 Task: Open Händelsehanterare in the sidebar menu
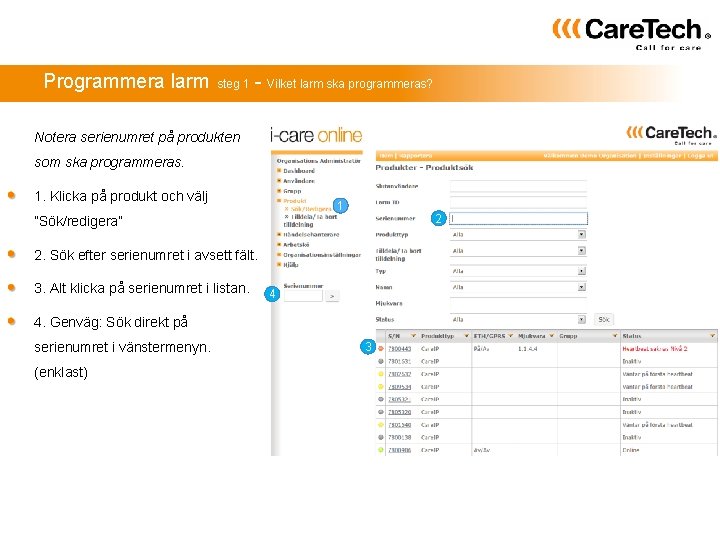[311, 235]
